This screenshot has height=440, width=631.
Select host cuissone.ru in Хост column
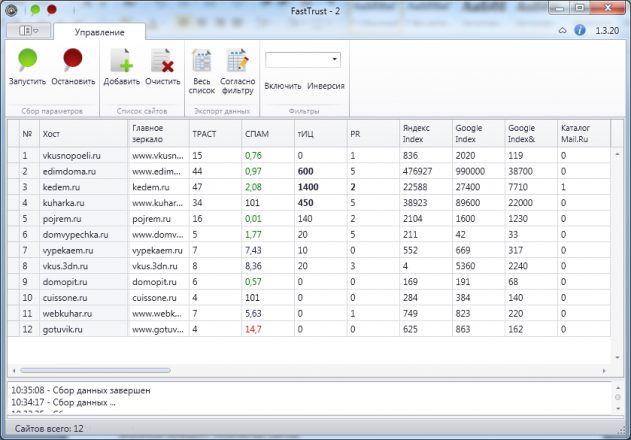tap(83, 298)
